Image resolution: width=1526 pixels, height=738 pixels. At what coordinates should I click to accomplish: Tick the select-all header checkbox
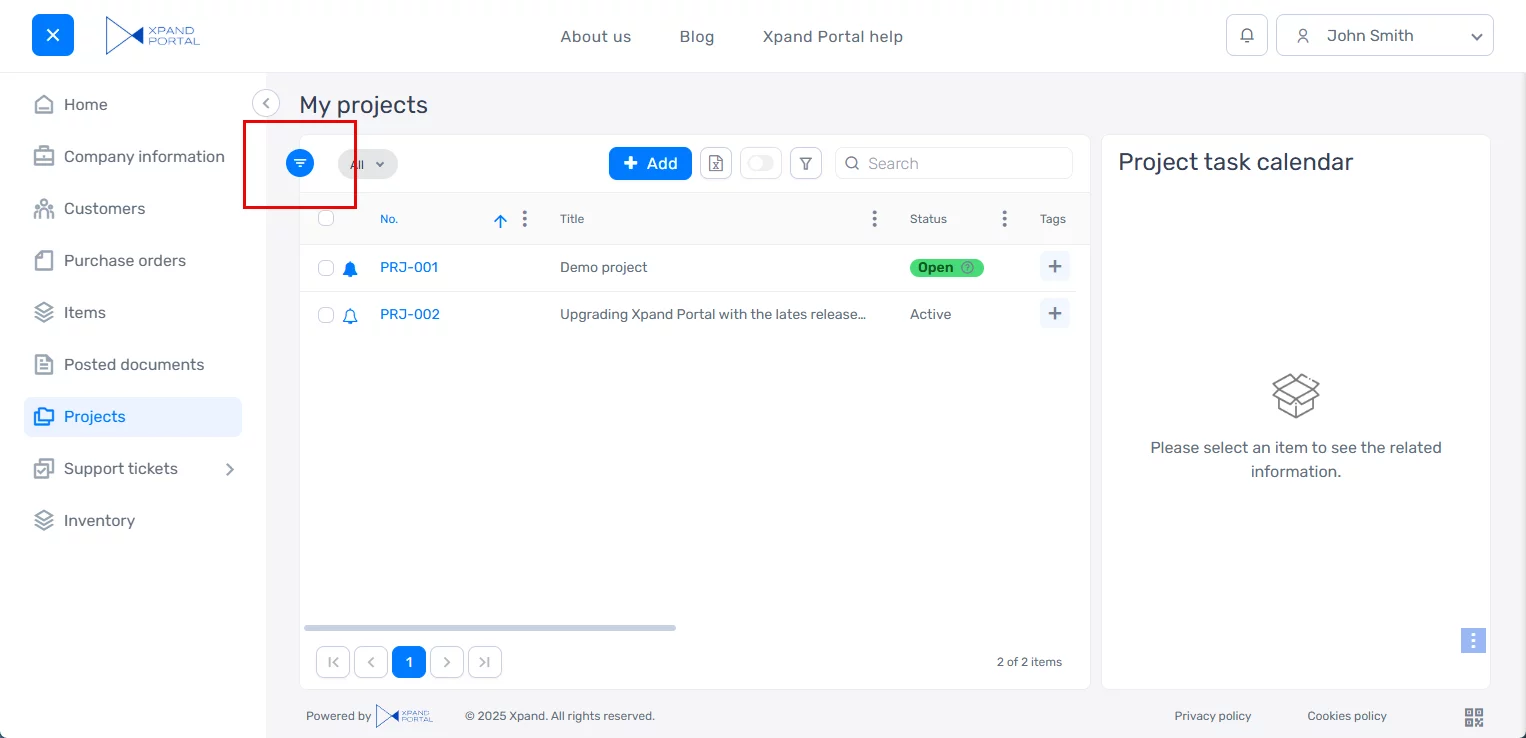click(326, 219)
